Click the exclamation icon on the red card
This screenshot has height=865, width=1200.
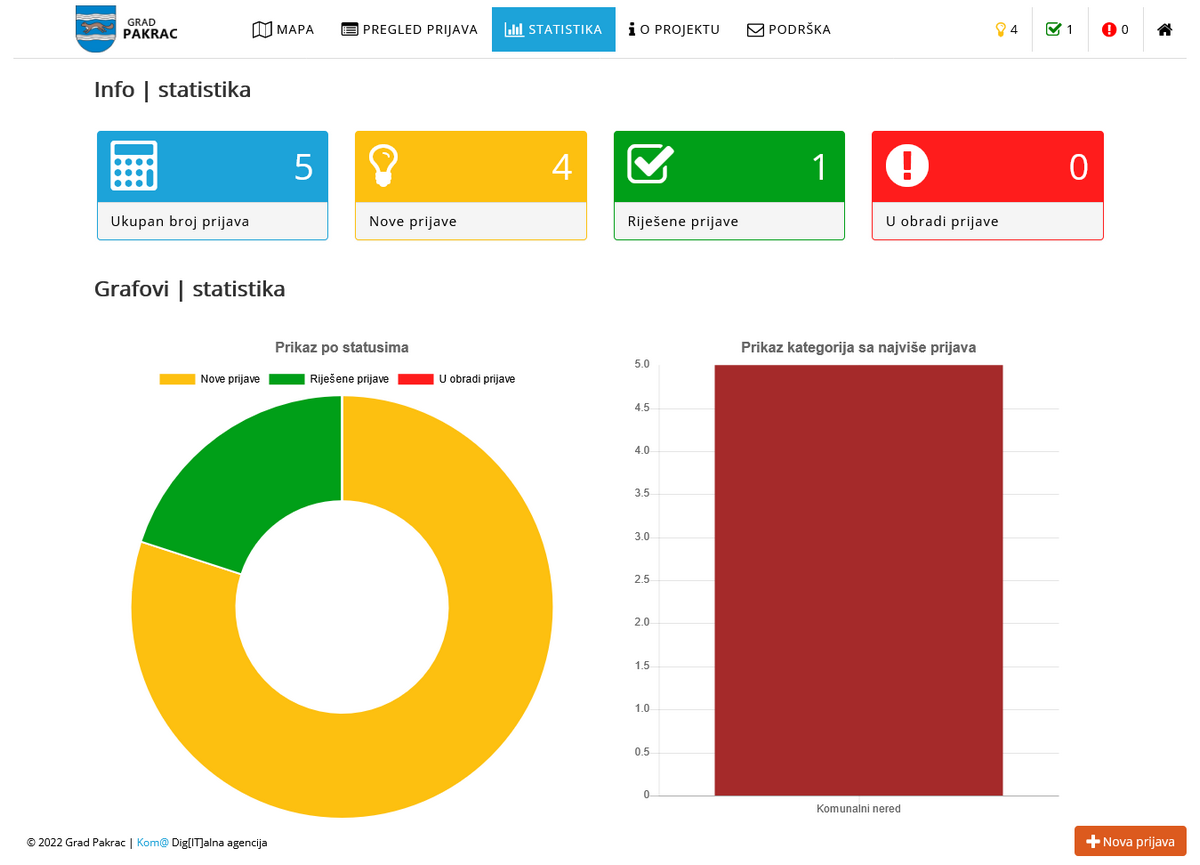pyautogui.click(x=907, y=166)
